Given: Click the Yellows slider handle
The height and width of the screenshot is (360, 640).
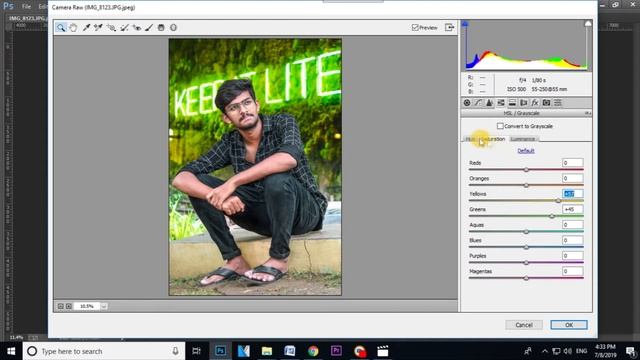Looking at the screenshot, I should tap(558, 200).
